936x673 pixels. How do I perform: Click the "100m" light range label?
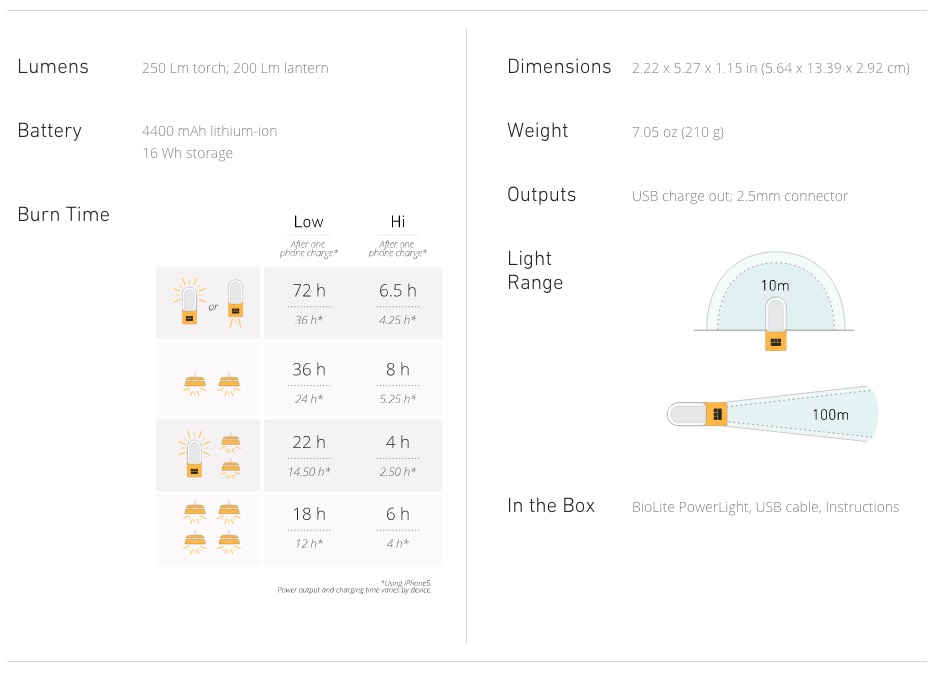pos(829,414)
